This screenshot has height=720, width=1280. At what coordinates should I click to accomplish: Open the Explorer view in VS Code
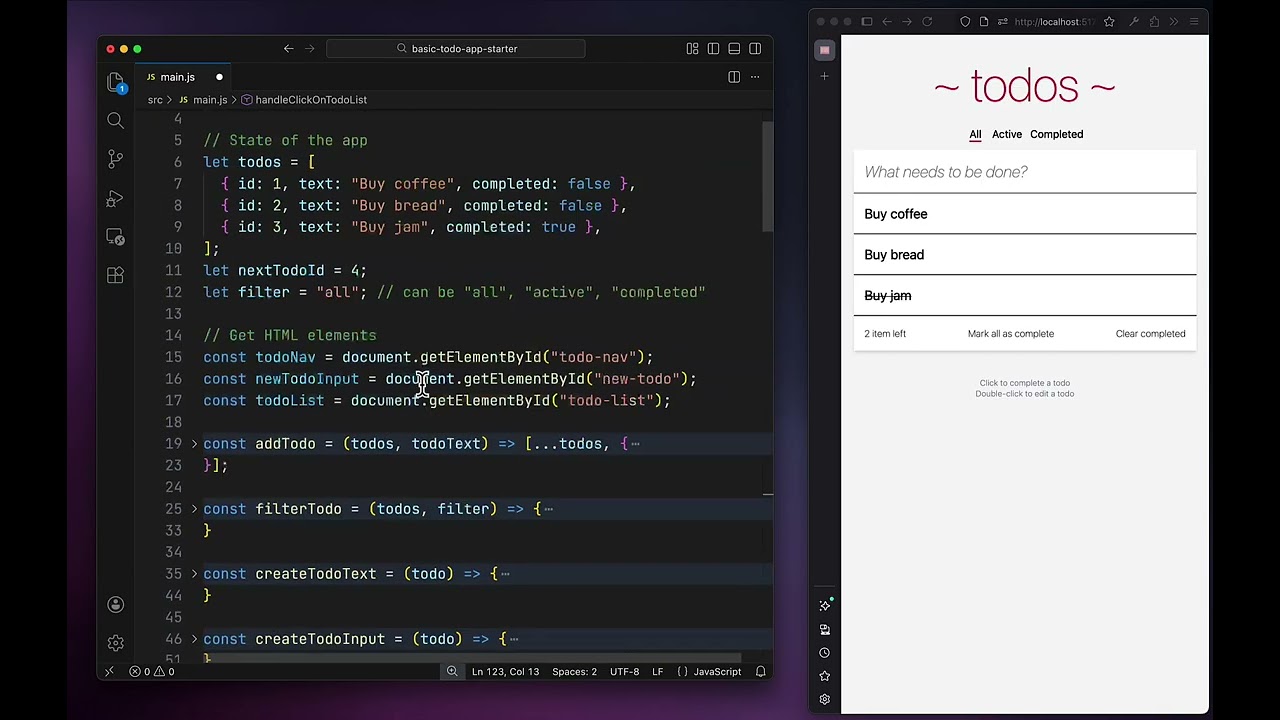coord(115,84)
